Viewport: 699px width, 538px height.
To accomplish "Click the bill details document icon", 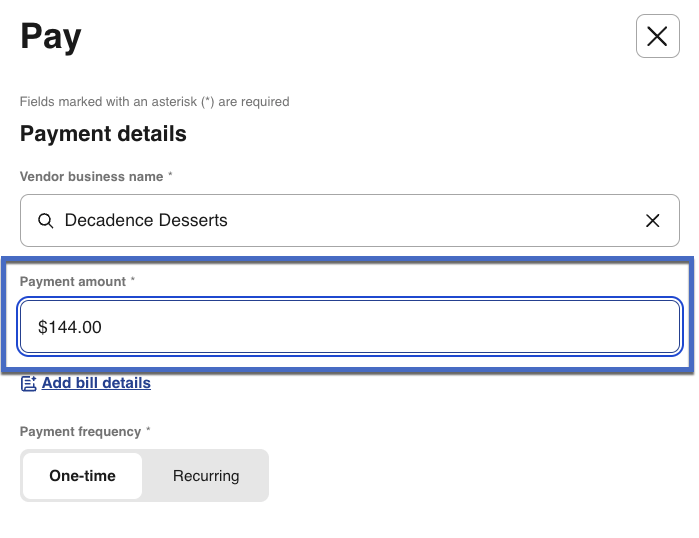I will pos(28,383).
